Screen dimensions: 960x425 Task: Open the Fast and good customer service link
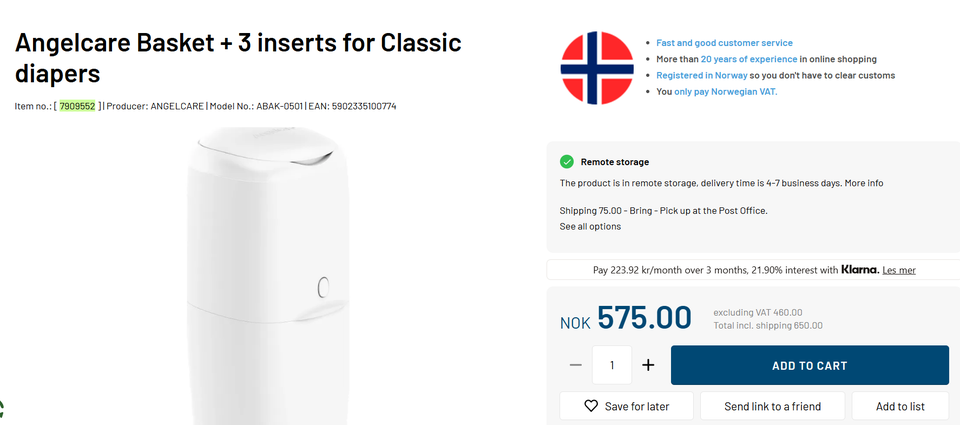click(x=724, y=43)
